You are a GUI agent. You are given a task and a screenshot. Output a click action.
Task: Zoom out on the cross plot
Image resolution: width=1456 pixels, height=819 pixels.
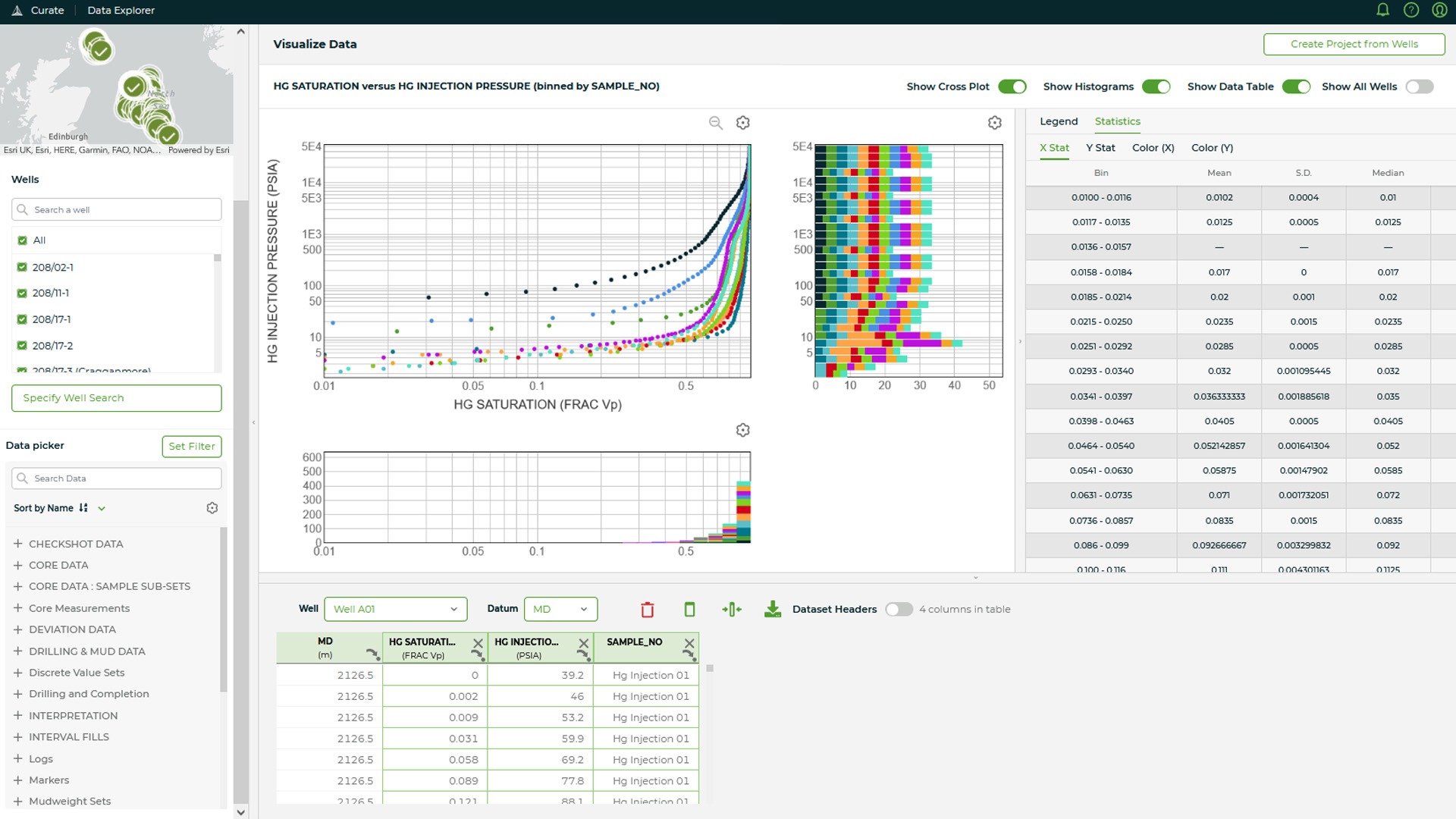pos(716,123)
